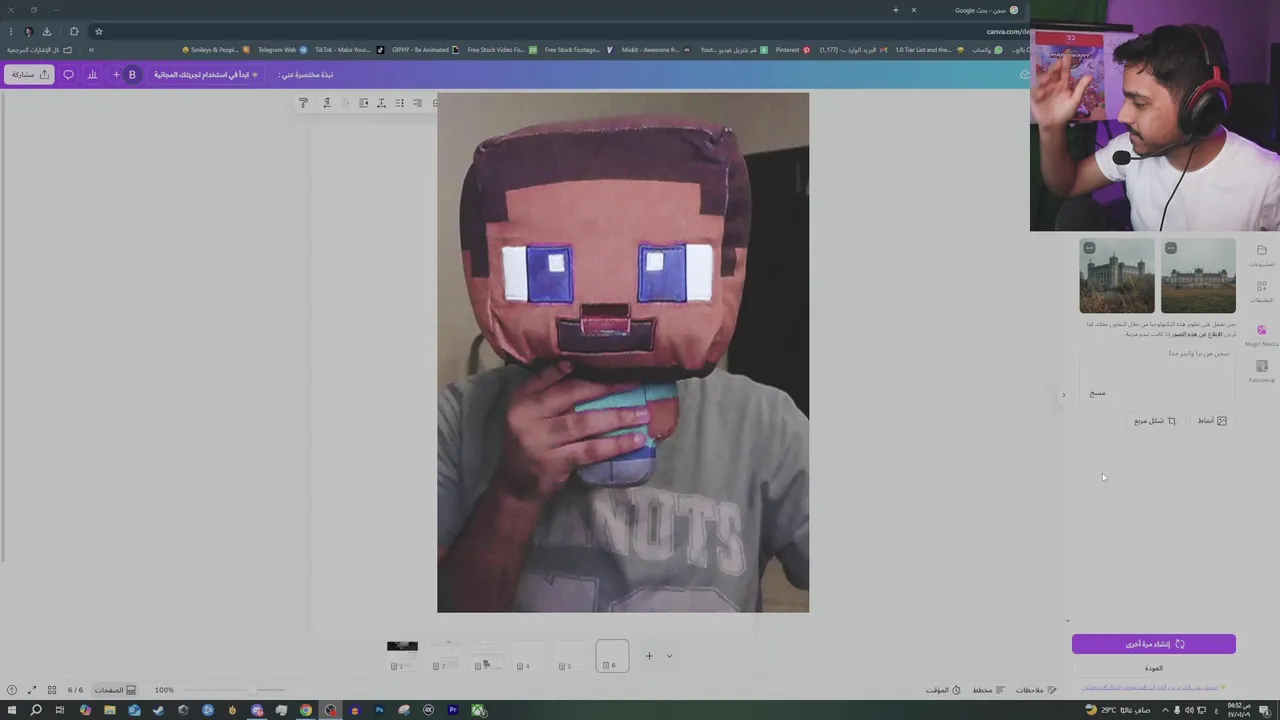Open a new browser tab
This screenshot has width=1280, height=720.
(x=895, y=10)
